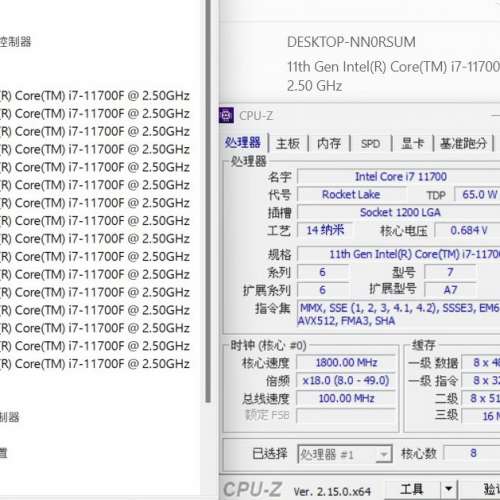
Task: Click the 100.00 MHz bus speed value
Action: tap(346, 398)
